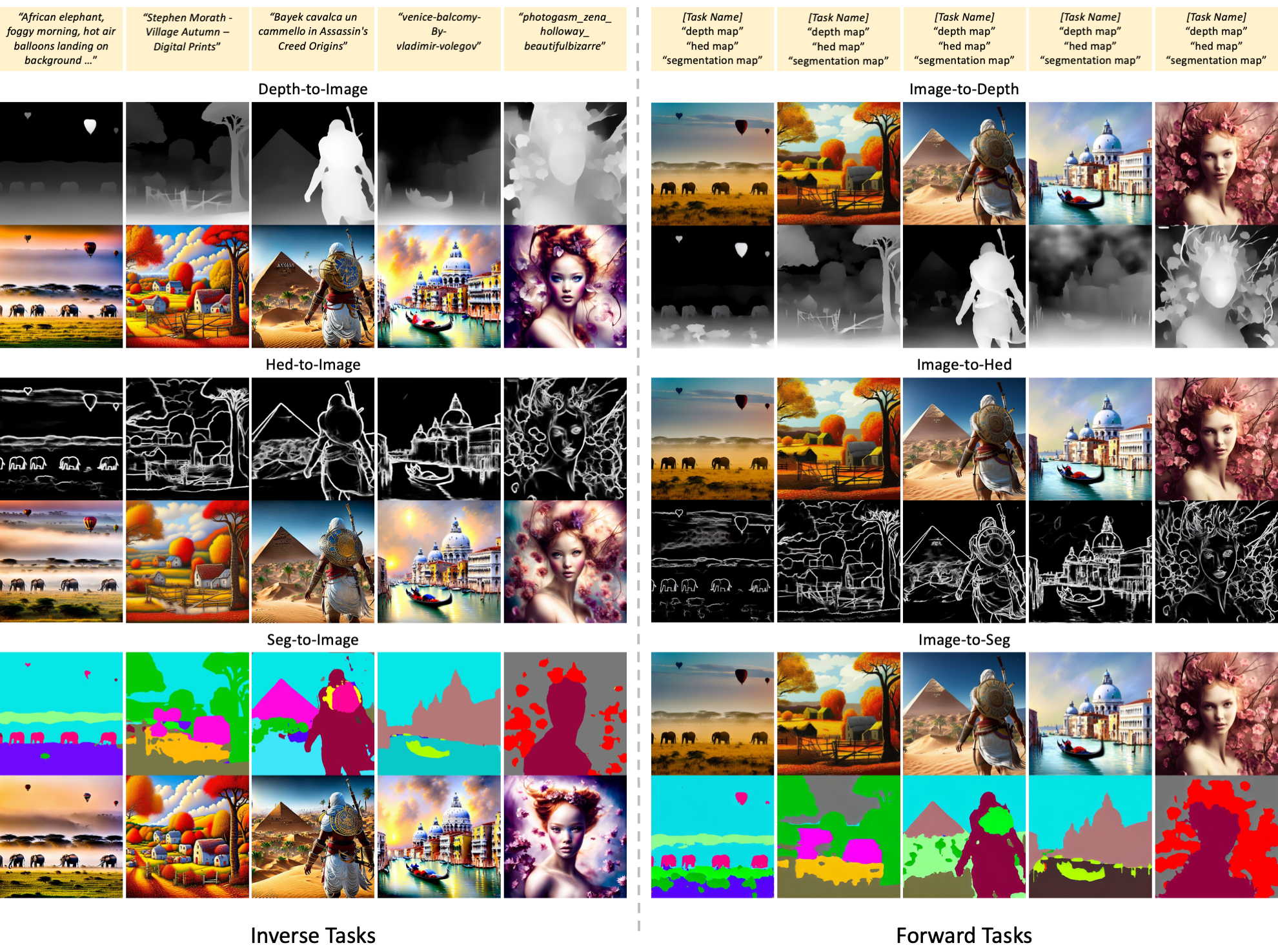Image resolution: width=1278 pixels, height=952 pixels.
Task: Select the village autumn generated image under Depth-to-Image
Action: pos(187,287)
